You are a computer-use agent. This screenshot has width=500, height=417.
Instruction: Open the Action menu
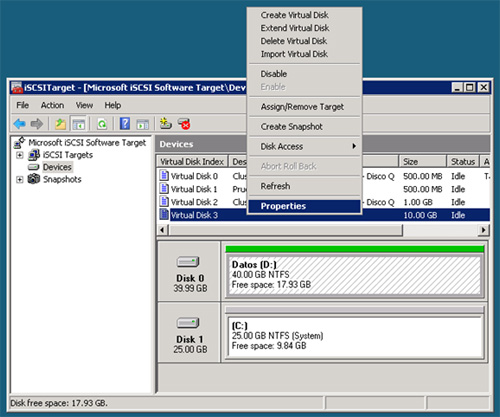click(52, 105)
